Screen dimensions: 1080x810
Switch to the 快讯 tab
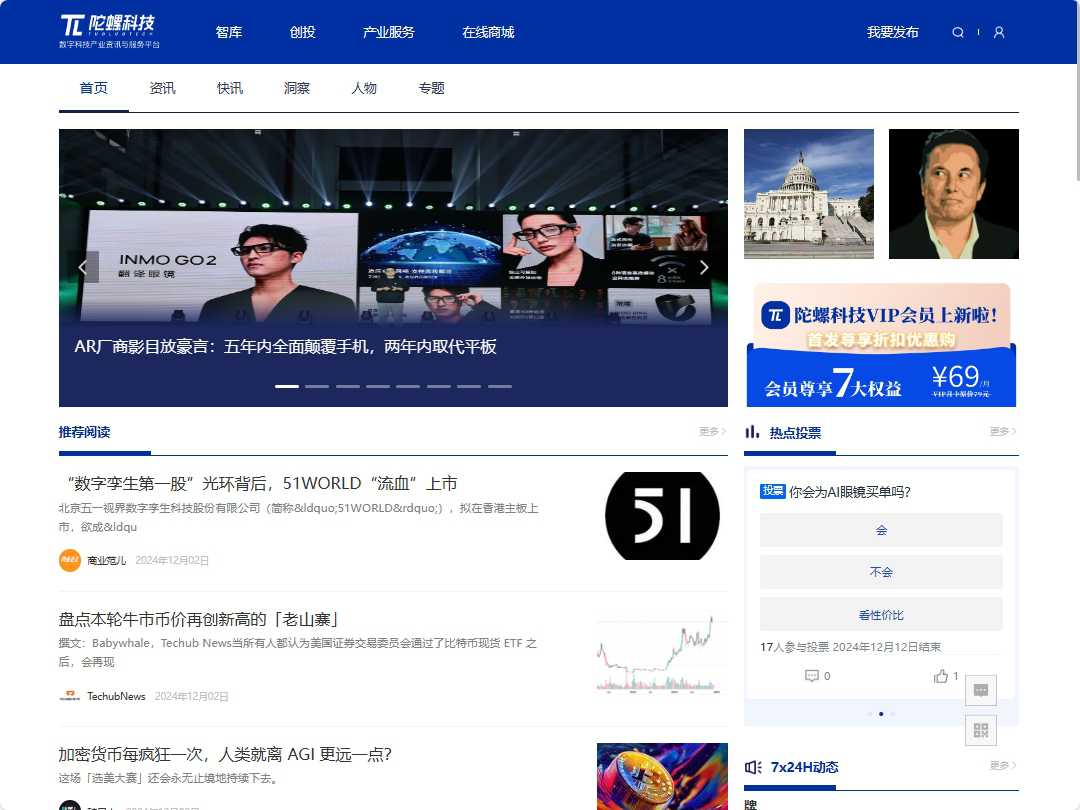pyautogui.click(x=230, y=88)
